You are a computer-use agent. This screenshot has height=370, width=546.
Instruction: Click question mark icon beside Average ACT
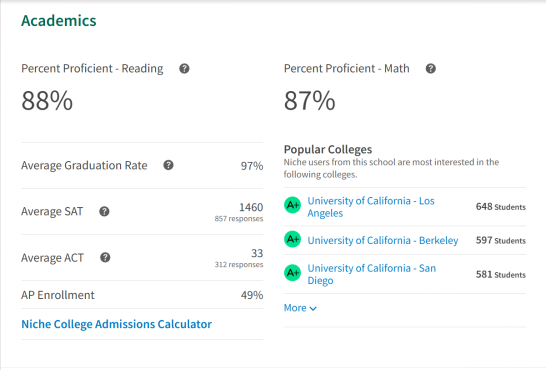tap(105, 258)
